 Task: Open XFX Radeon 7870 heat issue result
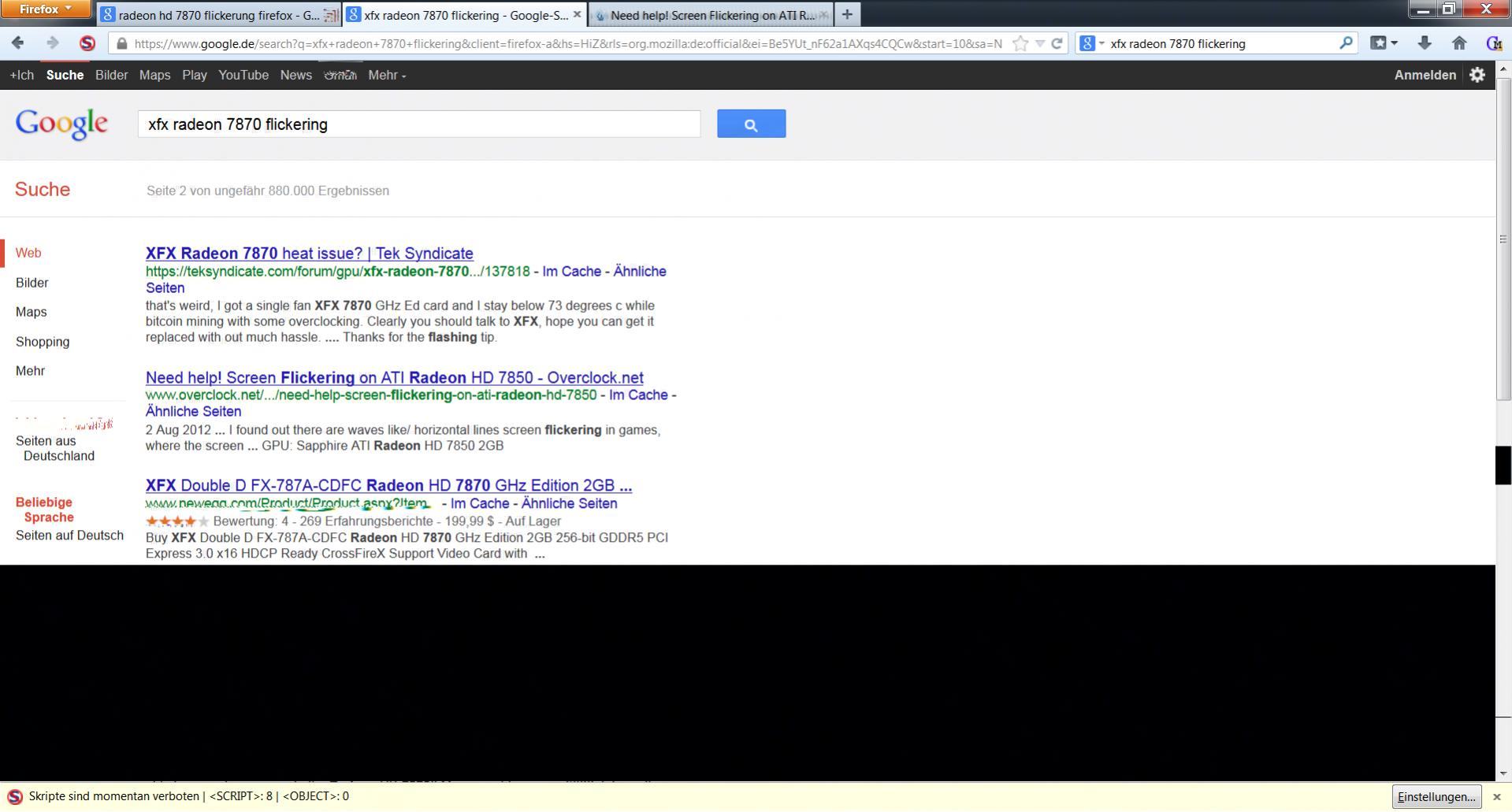(310, 254)
